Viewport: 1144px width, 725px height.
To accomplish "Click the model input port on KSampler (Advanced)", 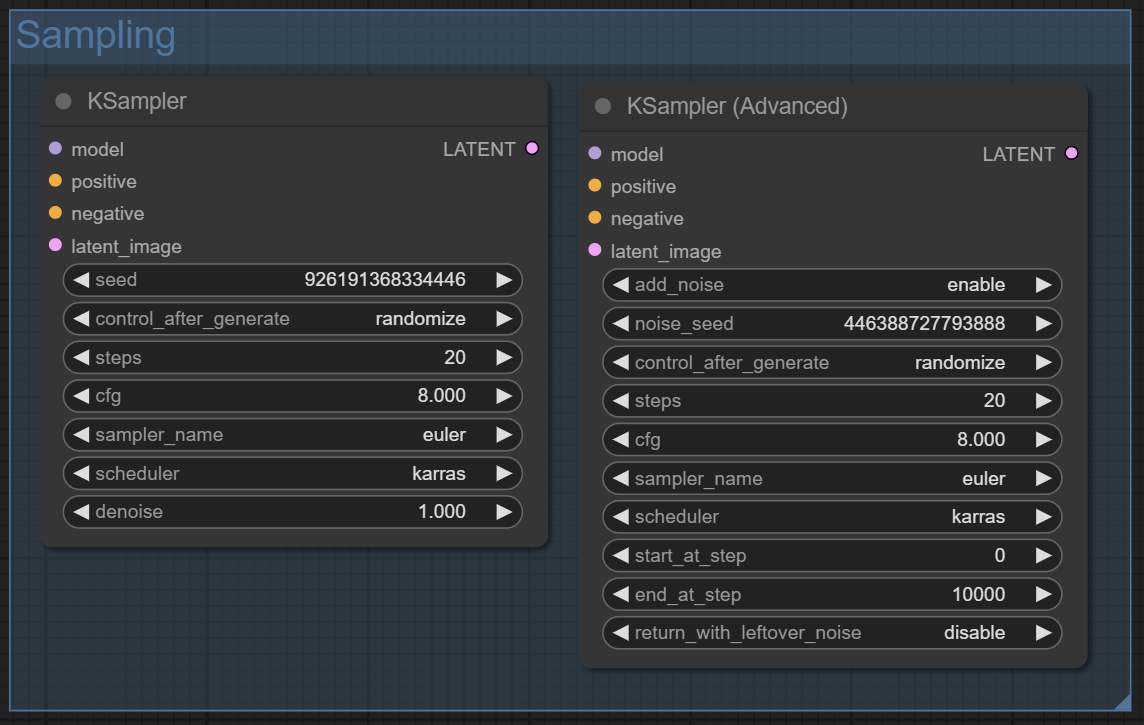I will 595,154.
